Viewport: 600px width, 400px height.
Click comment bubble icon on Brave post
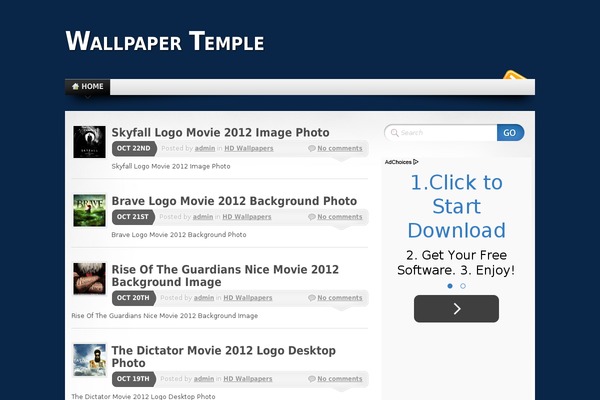pos(312,217)
